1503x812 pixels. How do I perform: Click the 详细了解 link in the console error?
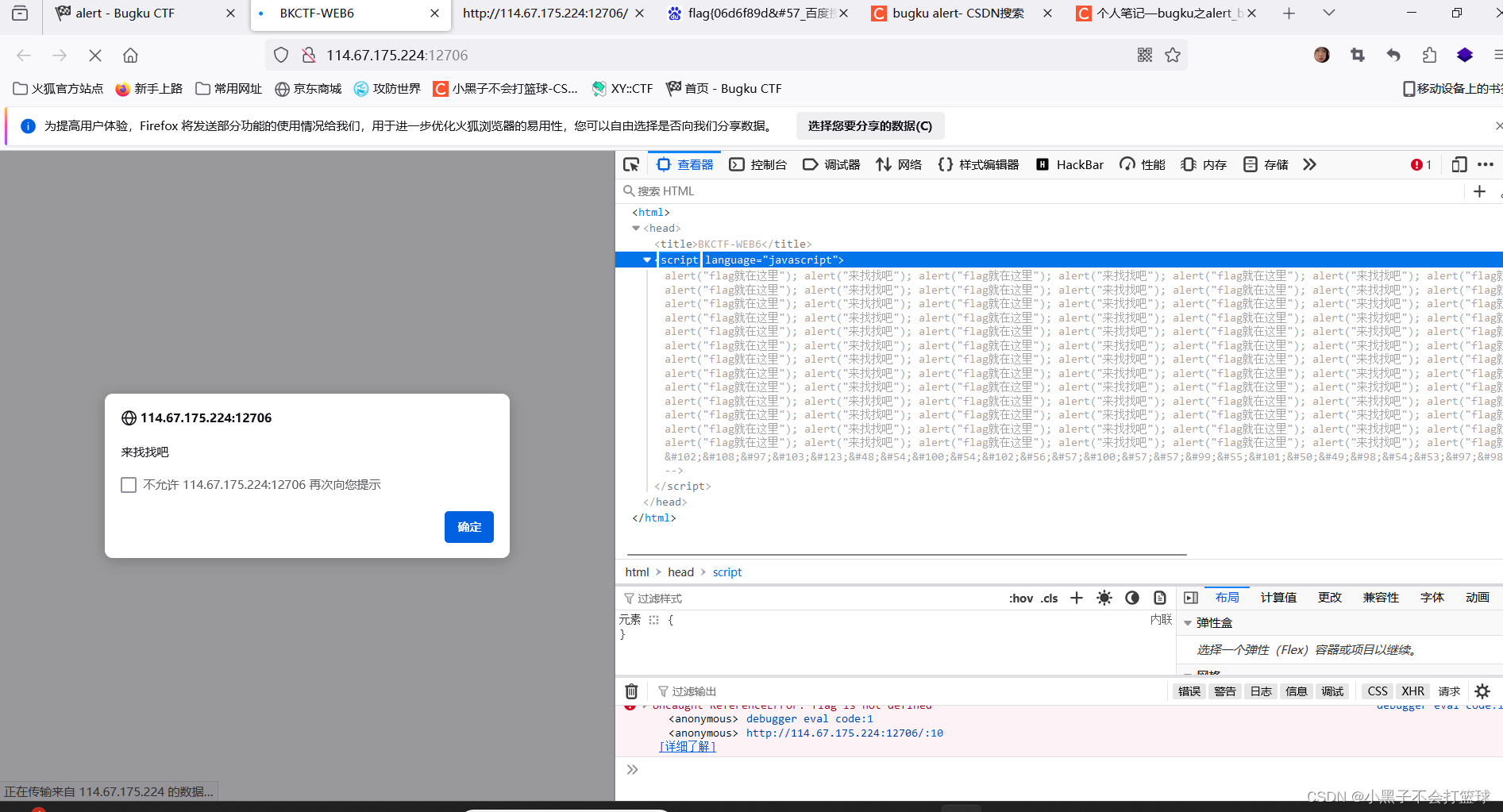click(686, 746)
